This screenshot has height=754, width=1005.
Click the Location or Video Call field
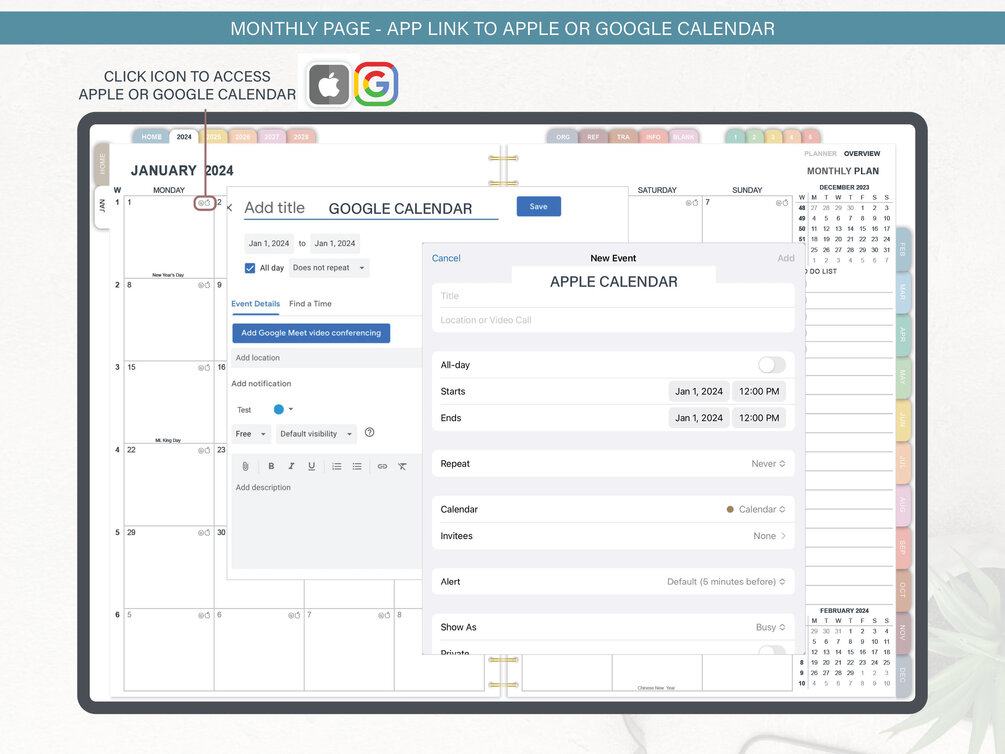coord(613,320)
